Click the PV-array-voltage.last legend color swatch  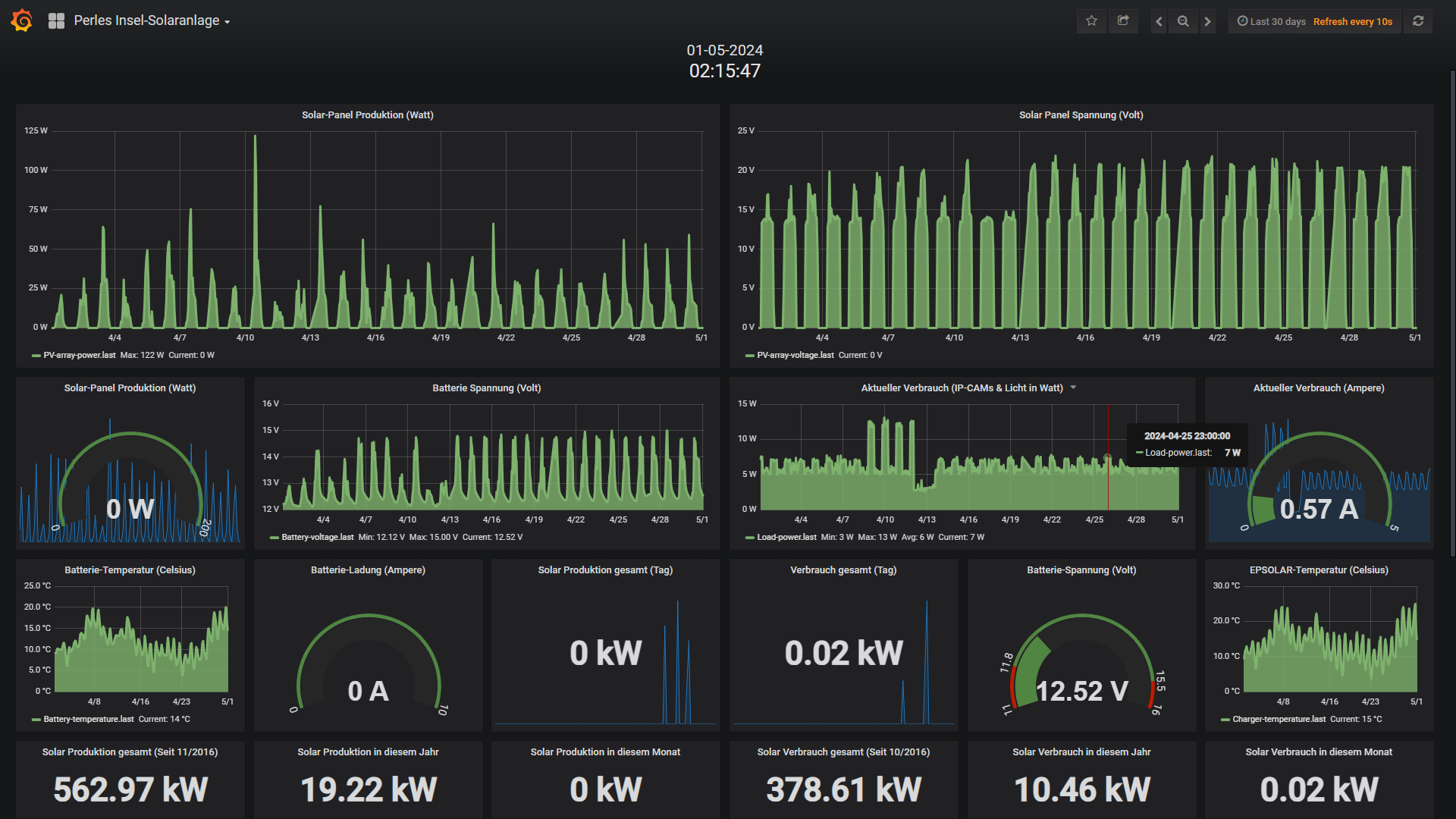(749, 355)
